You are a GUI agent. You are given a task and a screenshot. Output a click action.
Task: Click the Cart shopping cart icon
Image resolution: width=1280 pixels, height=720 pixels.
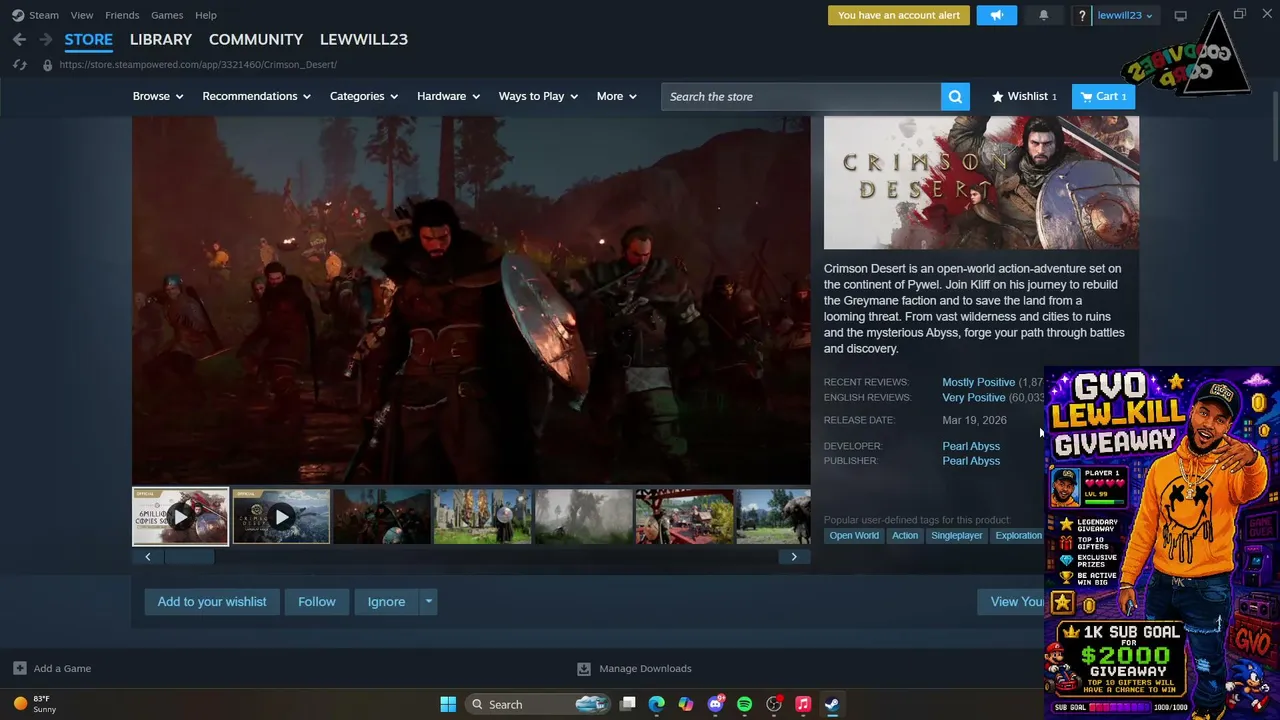click(x=1087, y=96)
